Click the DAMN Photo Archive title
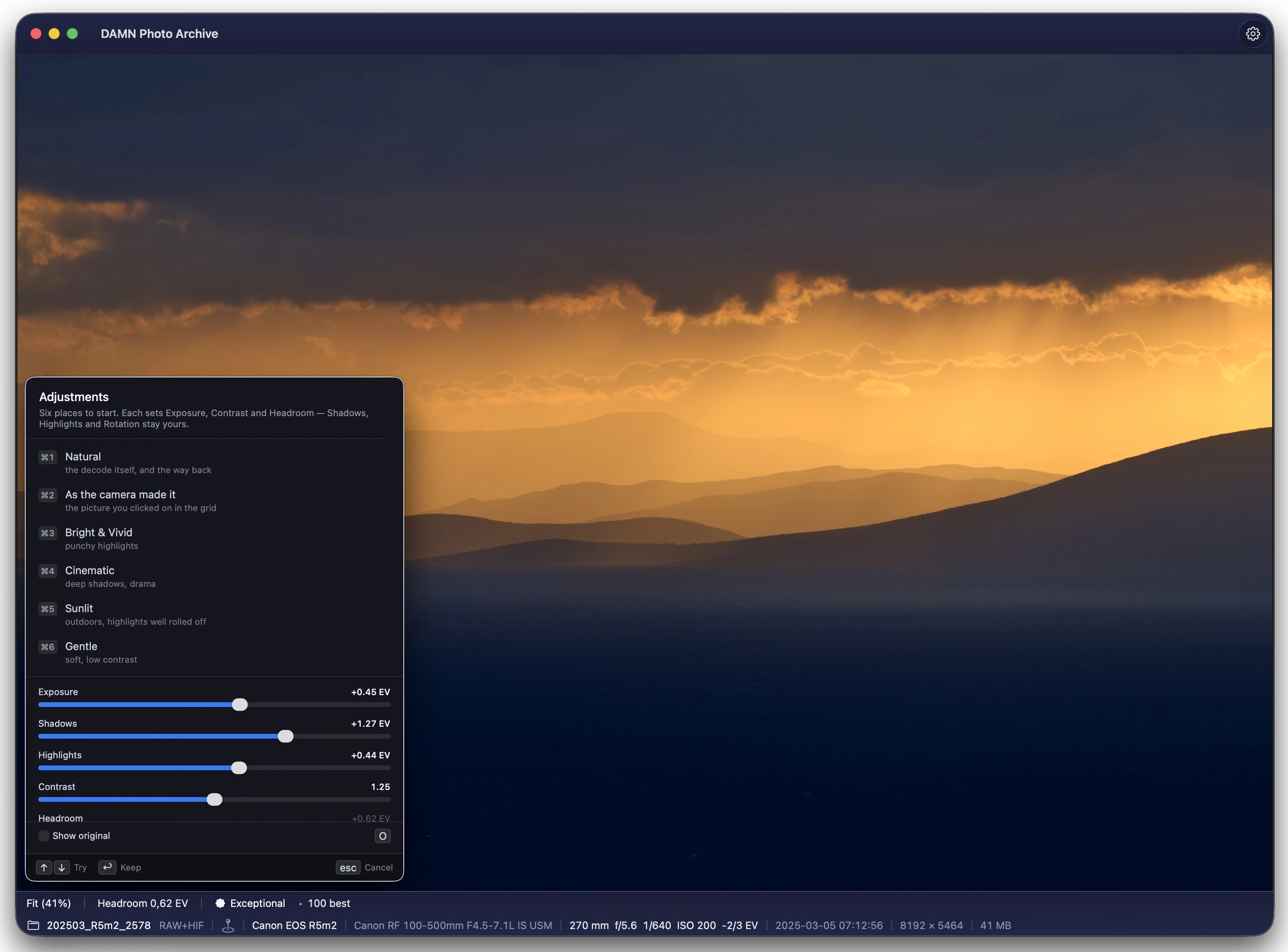This screenshot has width=1288, height=952. click(160, 34)
